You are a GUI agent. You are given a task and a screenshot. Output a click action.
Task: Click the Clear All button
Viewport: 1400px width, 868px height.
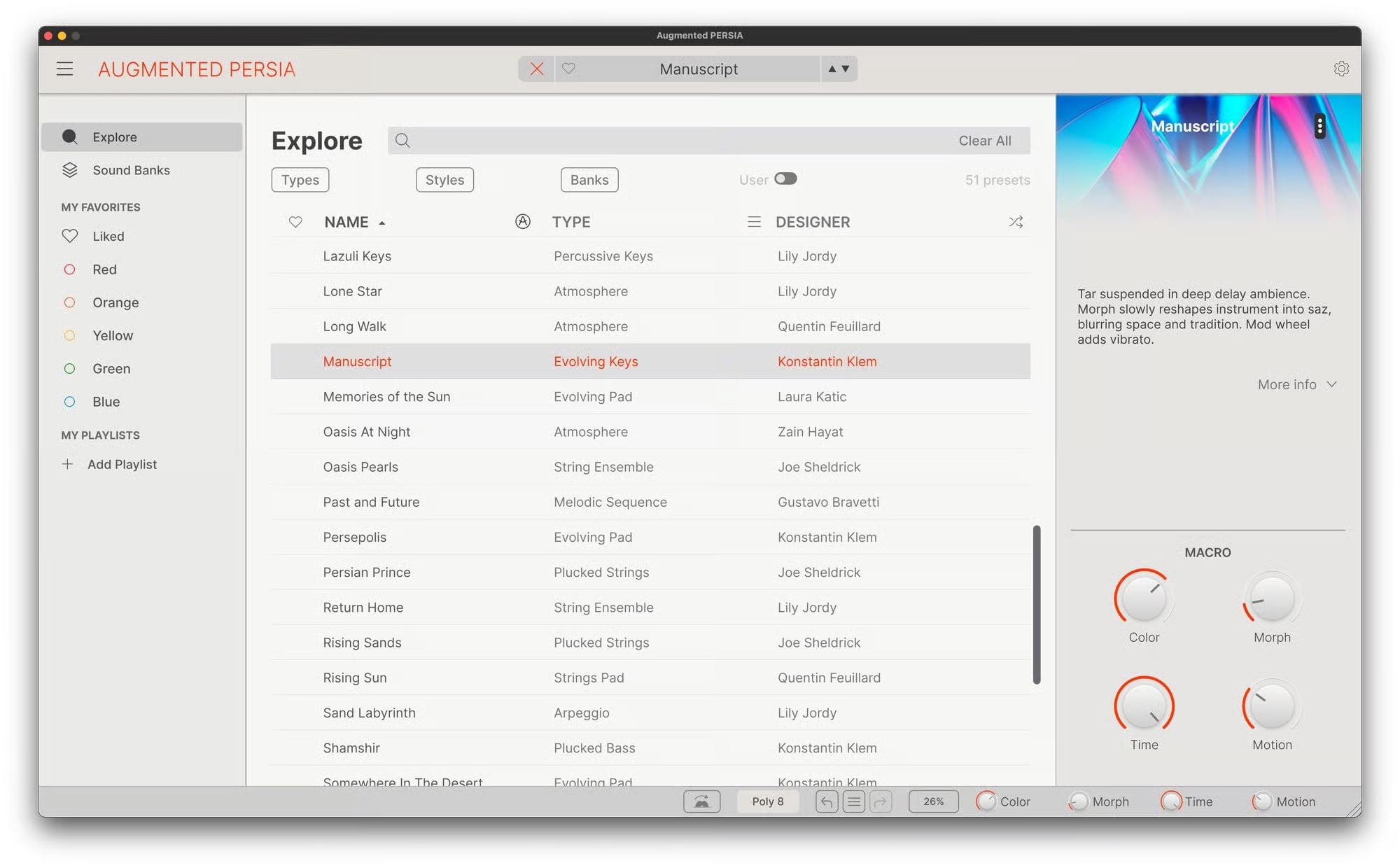click(x=984, y=141)
